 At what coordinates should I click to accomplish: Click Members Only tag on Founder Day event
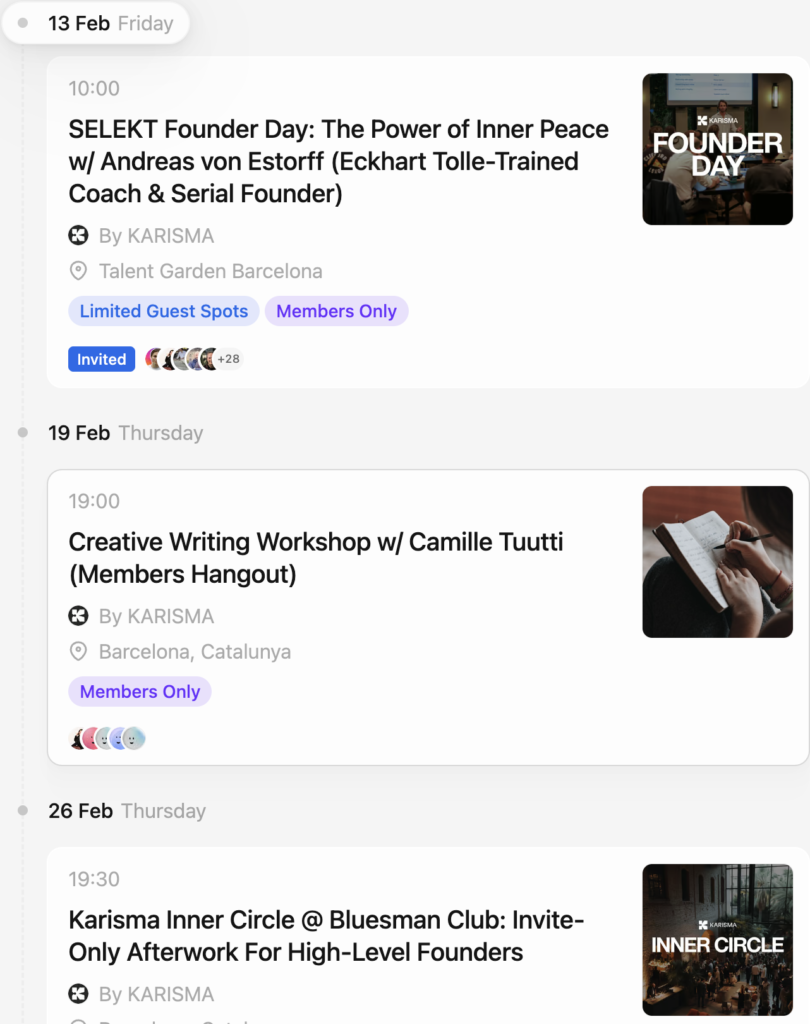coord(336,311)
